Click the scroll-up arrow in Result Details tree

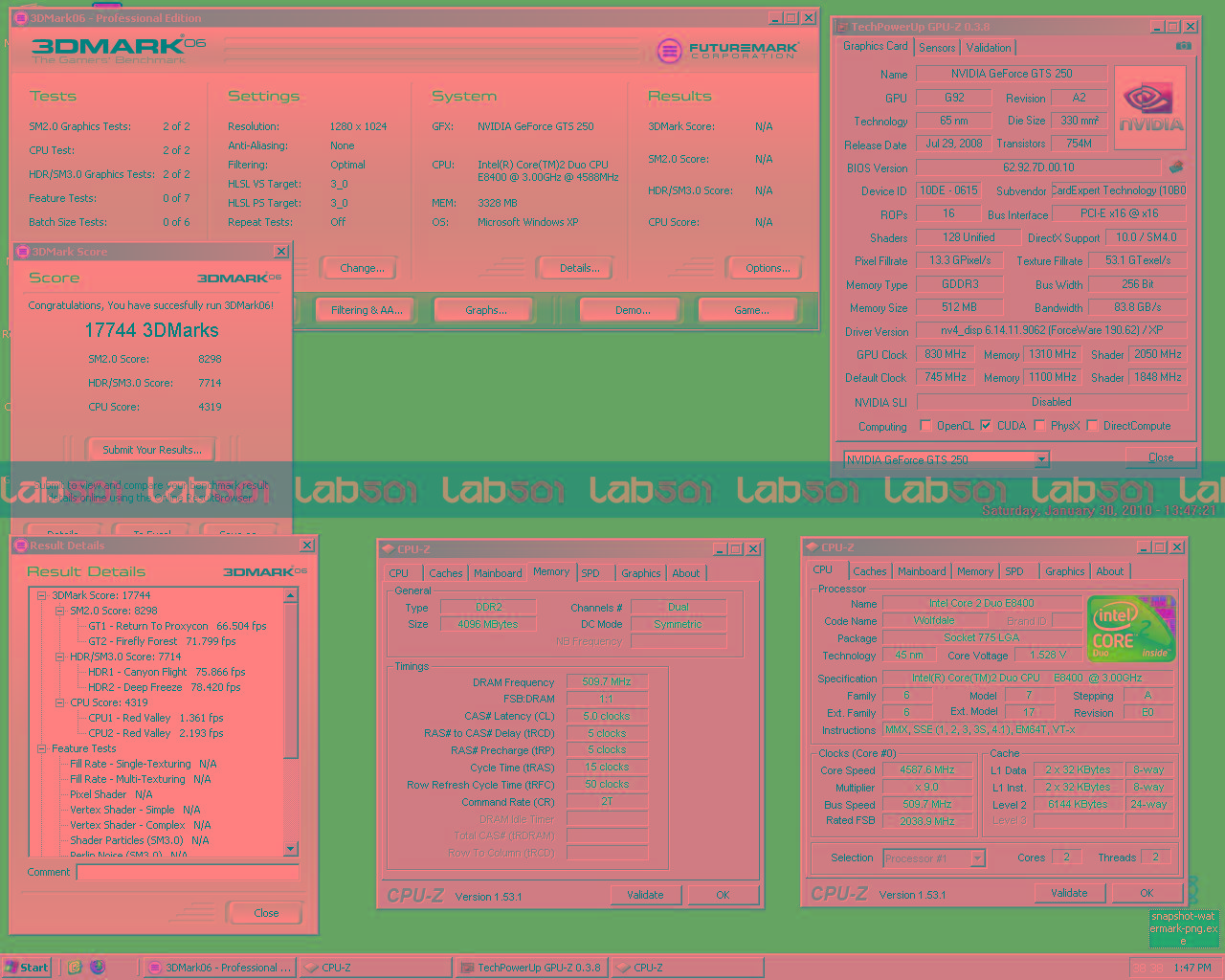[291, 595]
